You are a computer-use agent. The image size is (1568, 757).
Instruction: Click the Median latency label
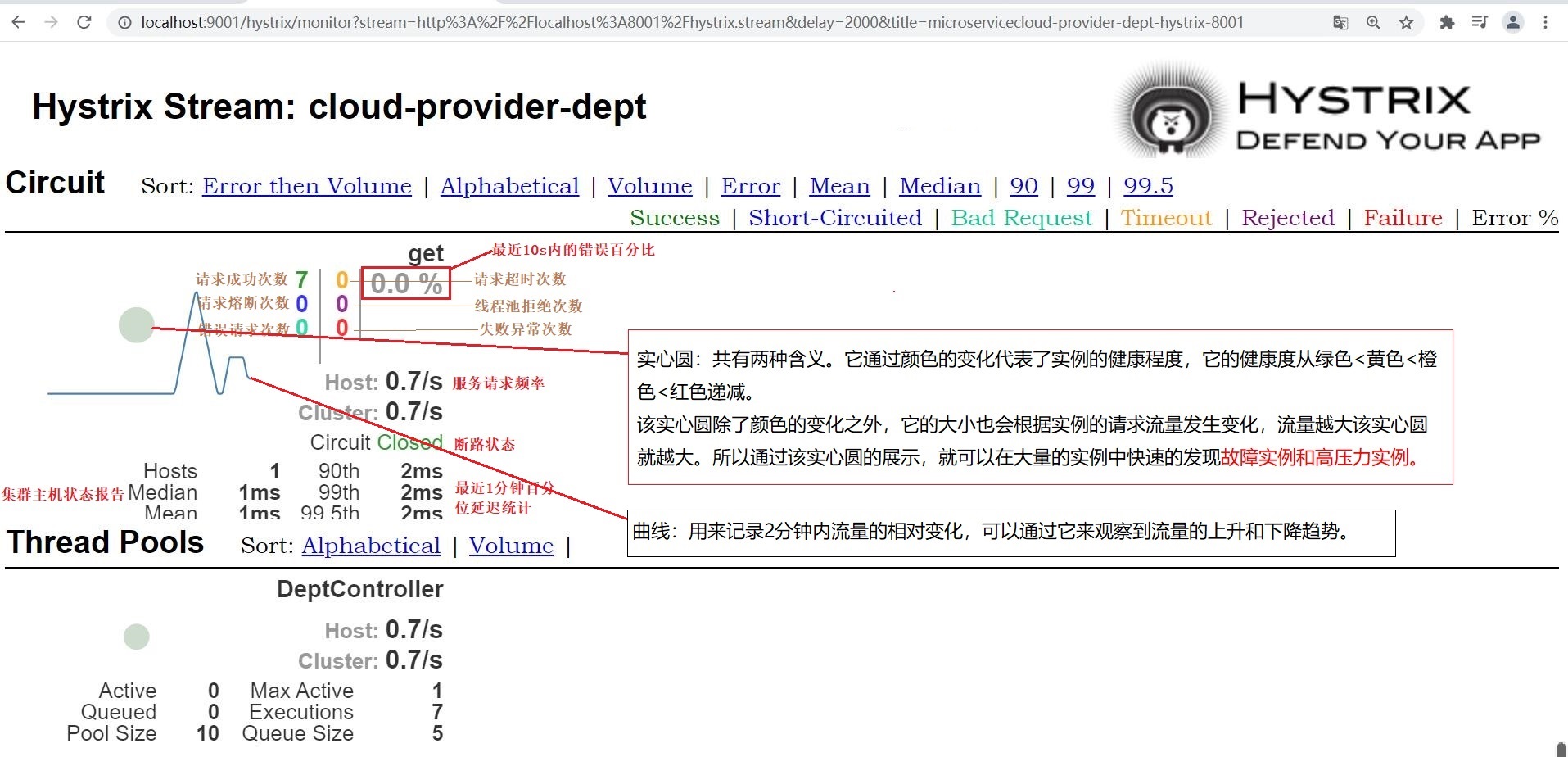(x=163, y=492)
